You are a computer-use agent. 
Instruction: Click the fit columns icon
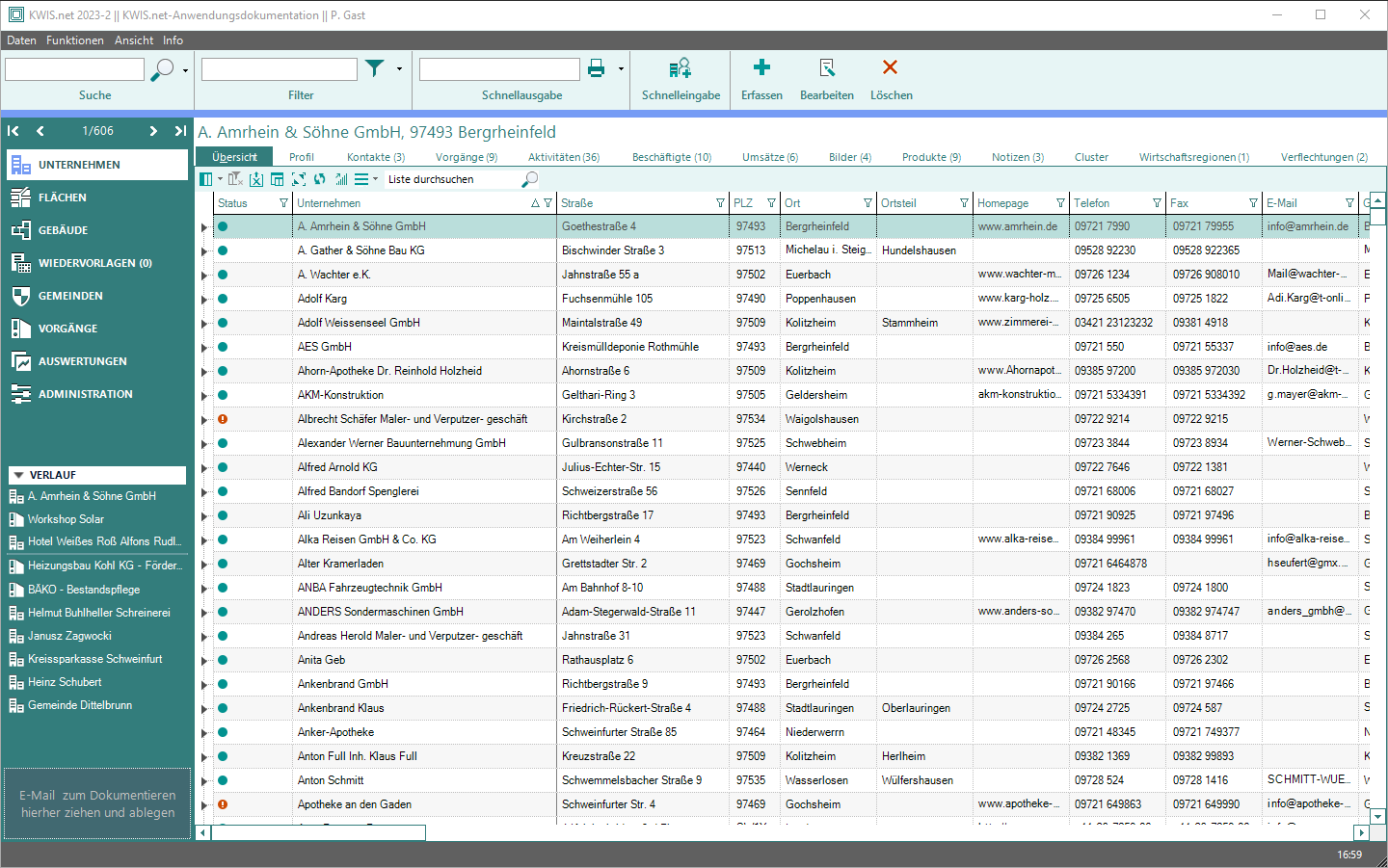[299, 179]
